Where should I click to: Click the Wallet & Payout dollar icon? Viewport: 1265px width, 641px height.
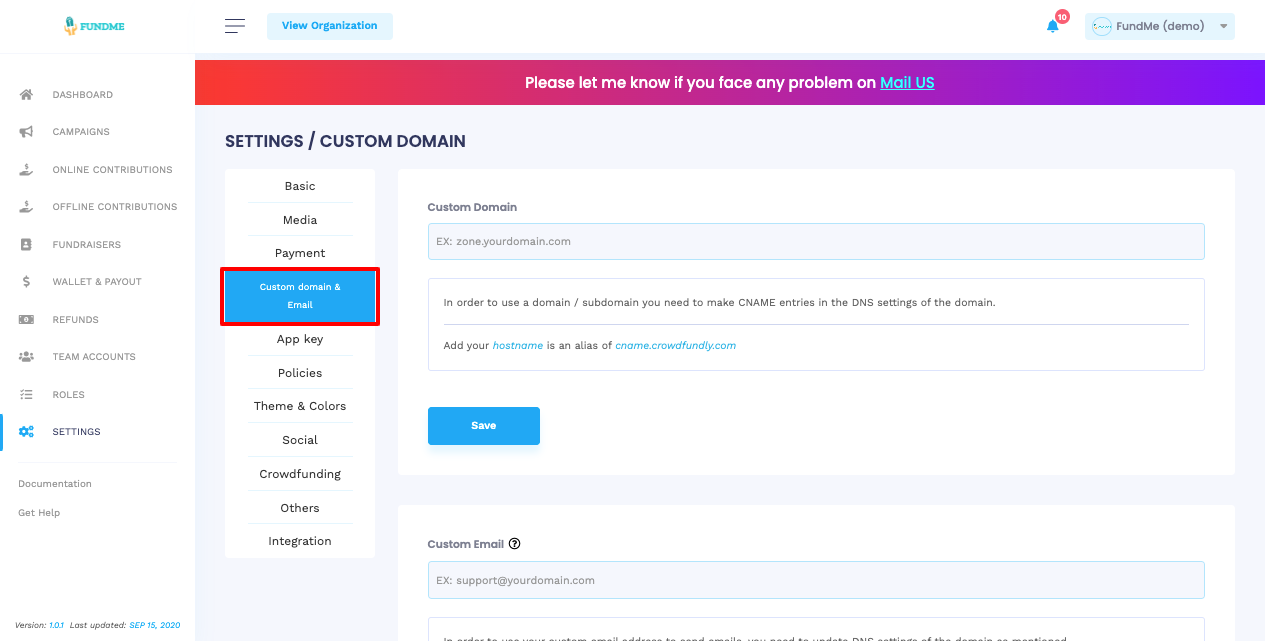[x=27, y=282]
